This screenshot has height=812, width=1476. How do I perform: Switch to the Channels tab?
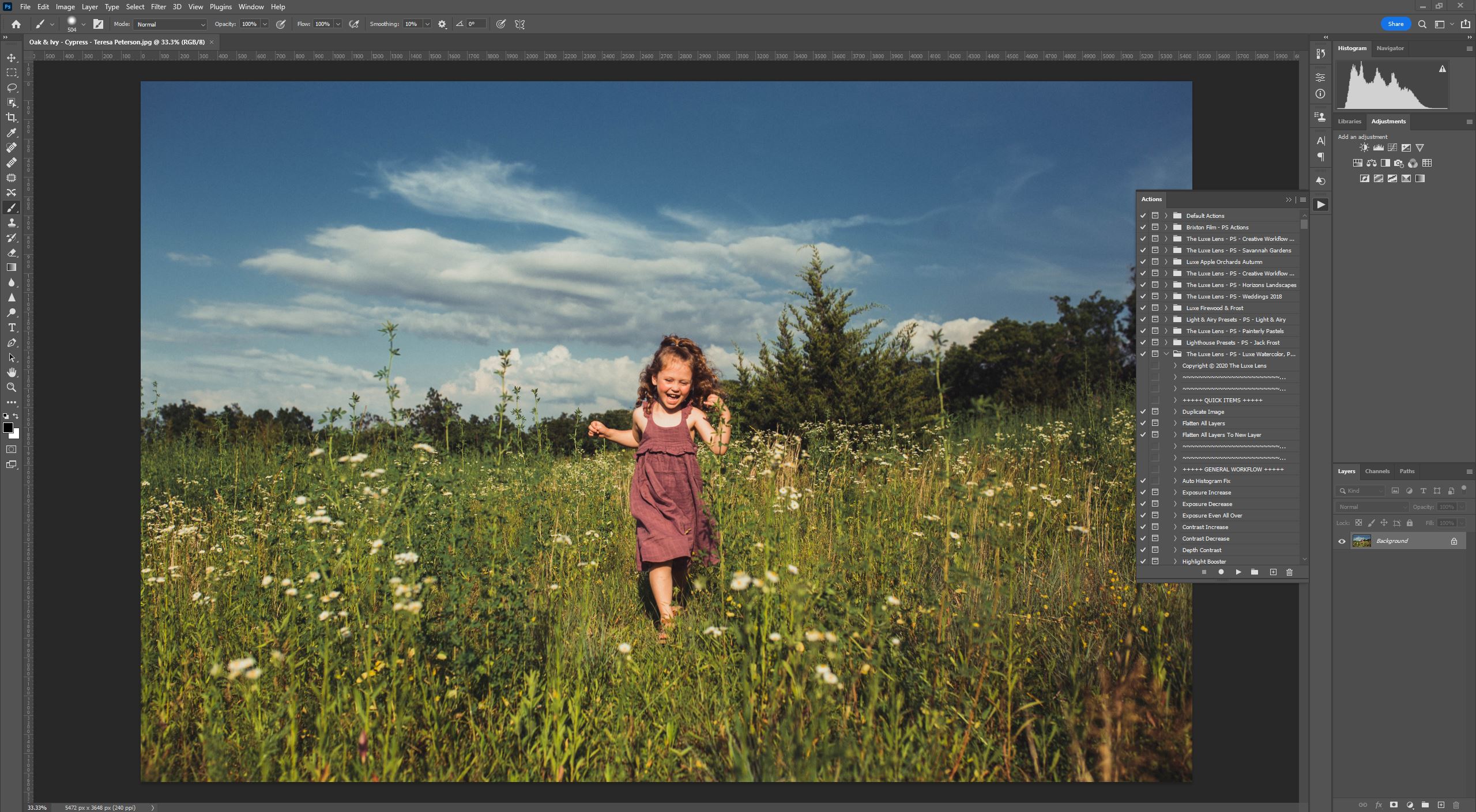(1377, 471)
